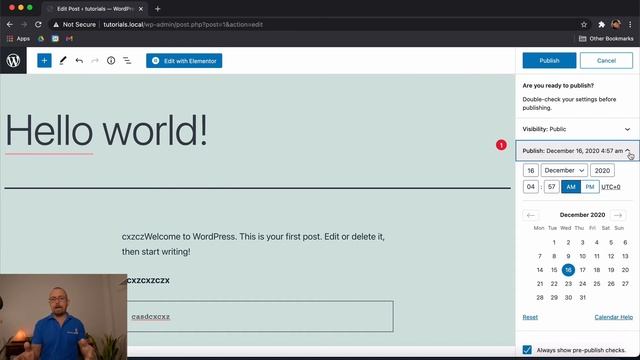Viewport: 640px width, 360px height.
Task: Click the browser forward arrow
Action: [x=24, y=24]
